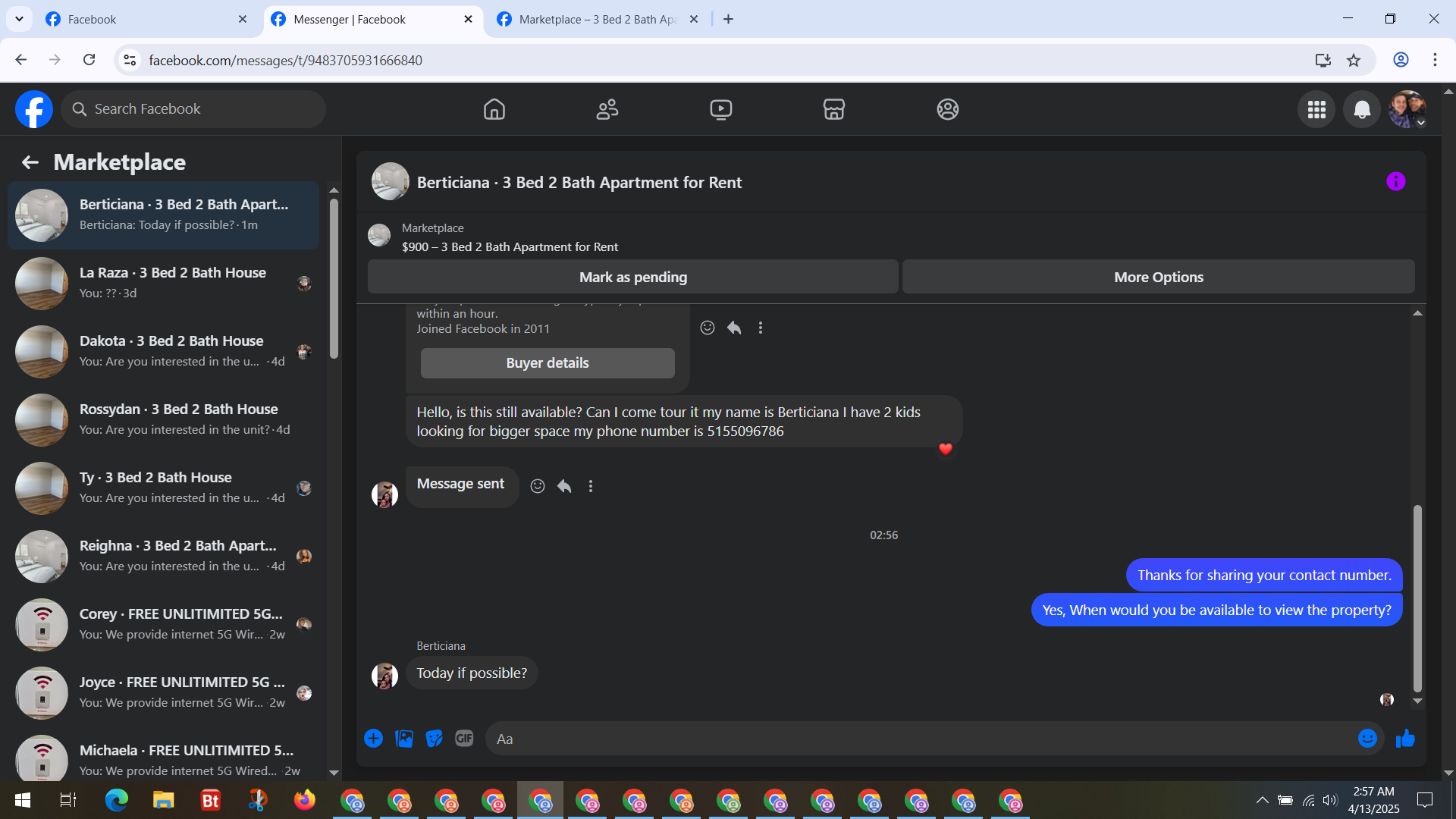Open more options for buyer profile card
The width and height of the screenshot is (1456, 819).
point(761,328)
